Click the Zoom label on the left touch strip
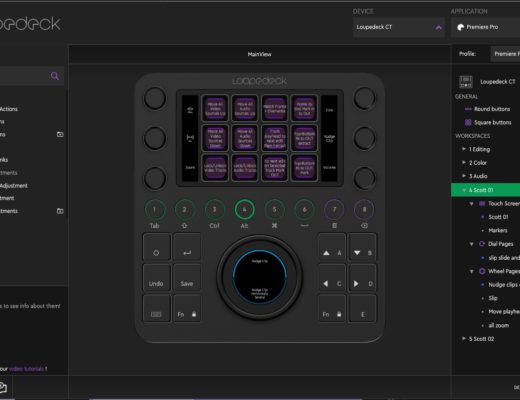This screenshot has width=520, height=400. (190, 167)
